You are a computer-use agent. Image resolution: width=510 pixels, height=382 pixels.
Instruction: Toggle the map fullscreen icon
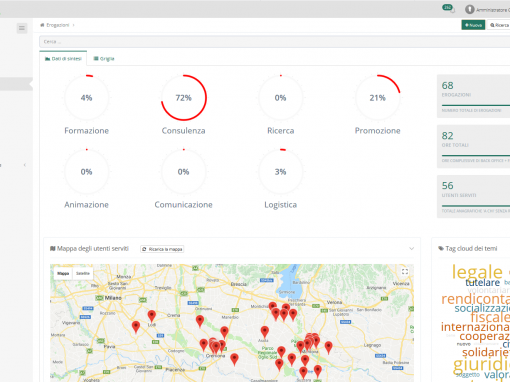click(405, 272)
